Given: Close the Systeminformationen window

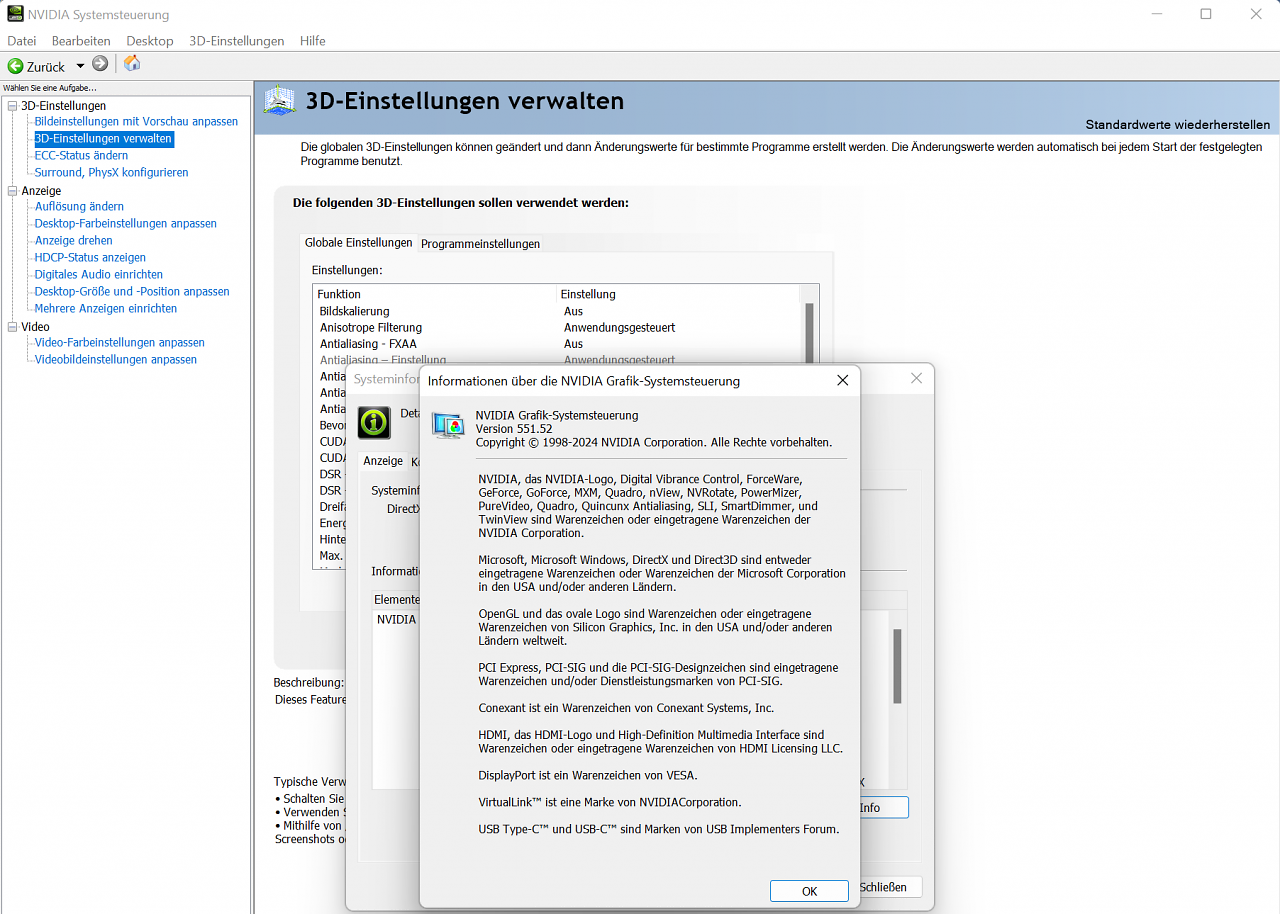Looking at the screenshot, I should point(916,378).
